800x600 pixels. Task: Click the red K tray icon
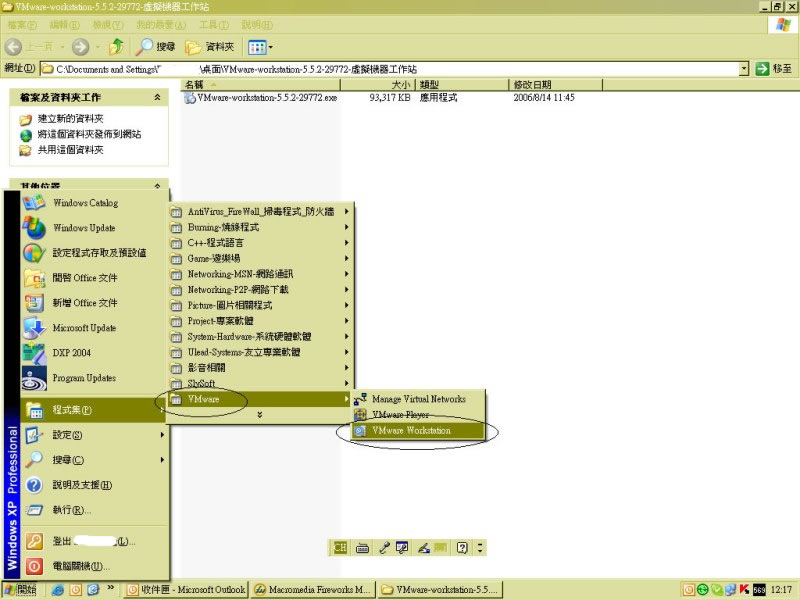(x=744, y=590)
